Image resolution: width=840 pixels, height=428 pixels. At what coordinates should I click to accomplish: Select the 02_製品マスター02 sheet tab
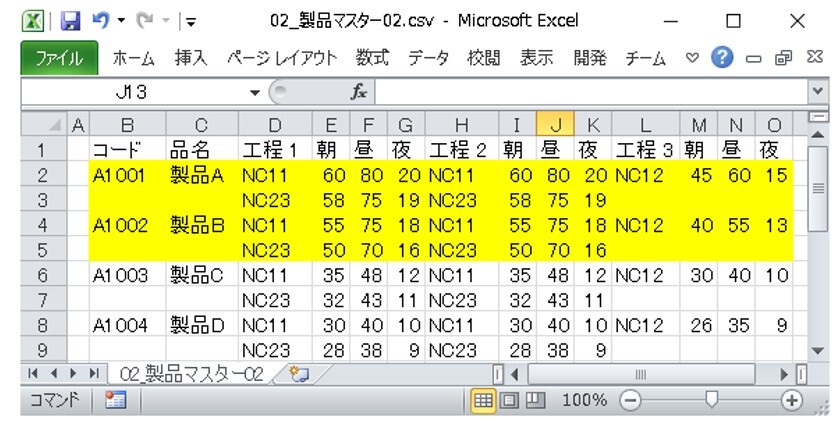[191, 374]
